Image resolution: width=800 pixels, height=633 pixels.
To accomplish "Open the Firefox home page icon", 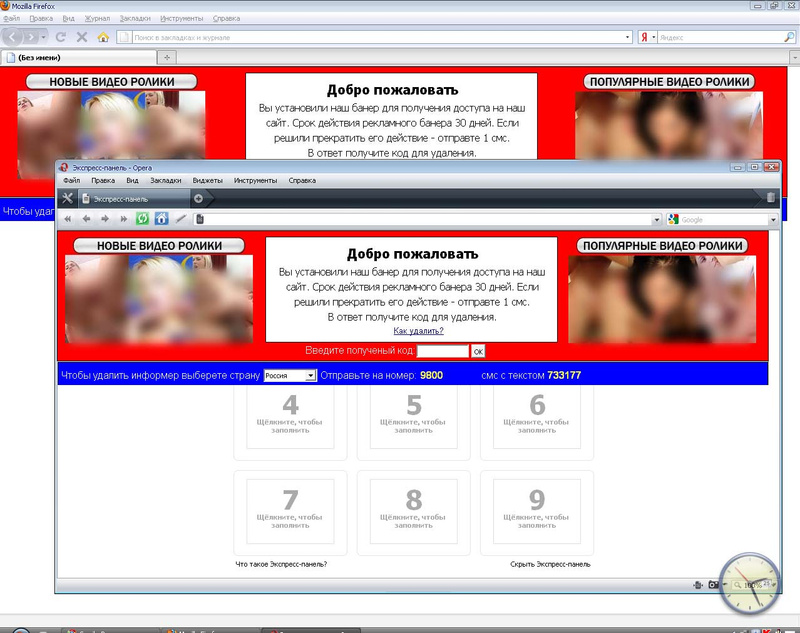I will tap(103, 37).
